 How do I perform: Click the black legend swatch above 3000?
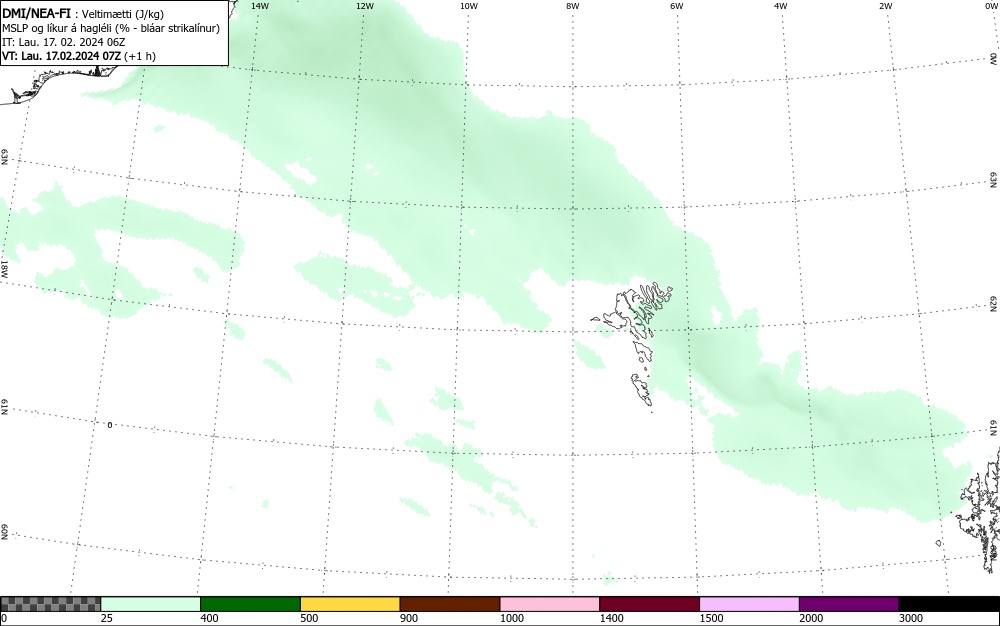coord(949,604)
